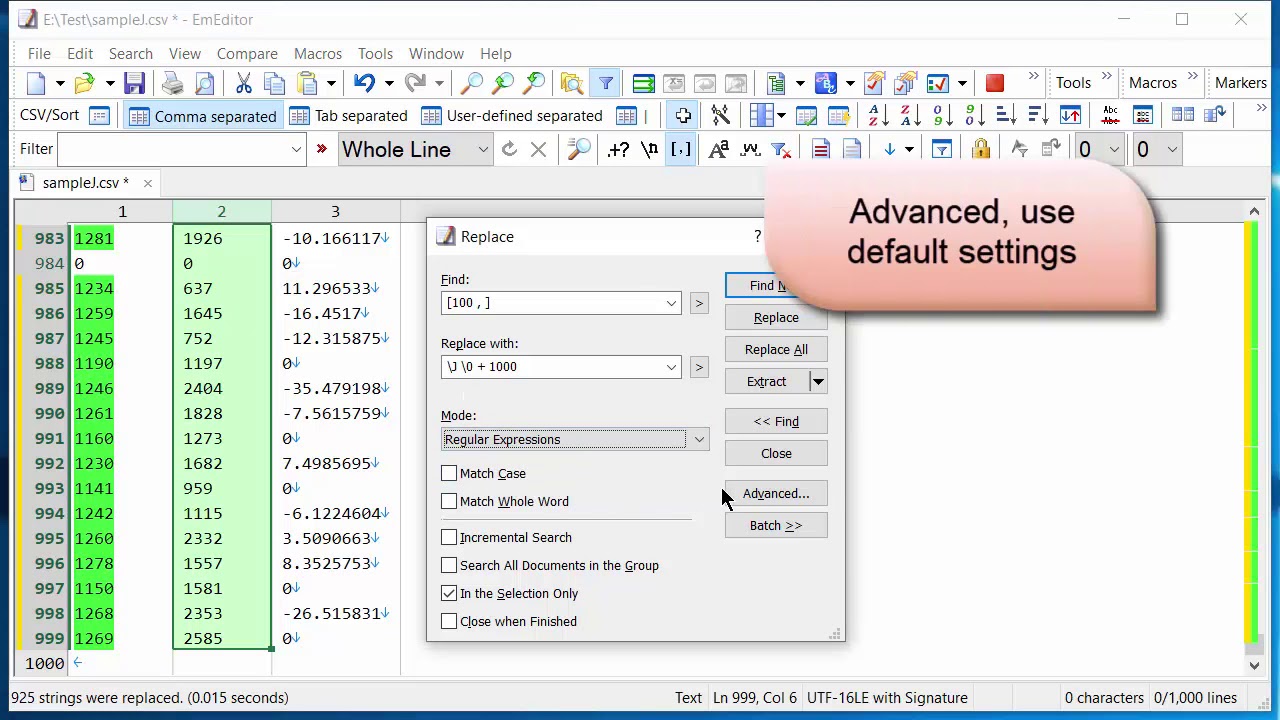Expand the Find field history dropdown
Screen dimensions: 1280x720
671,303
